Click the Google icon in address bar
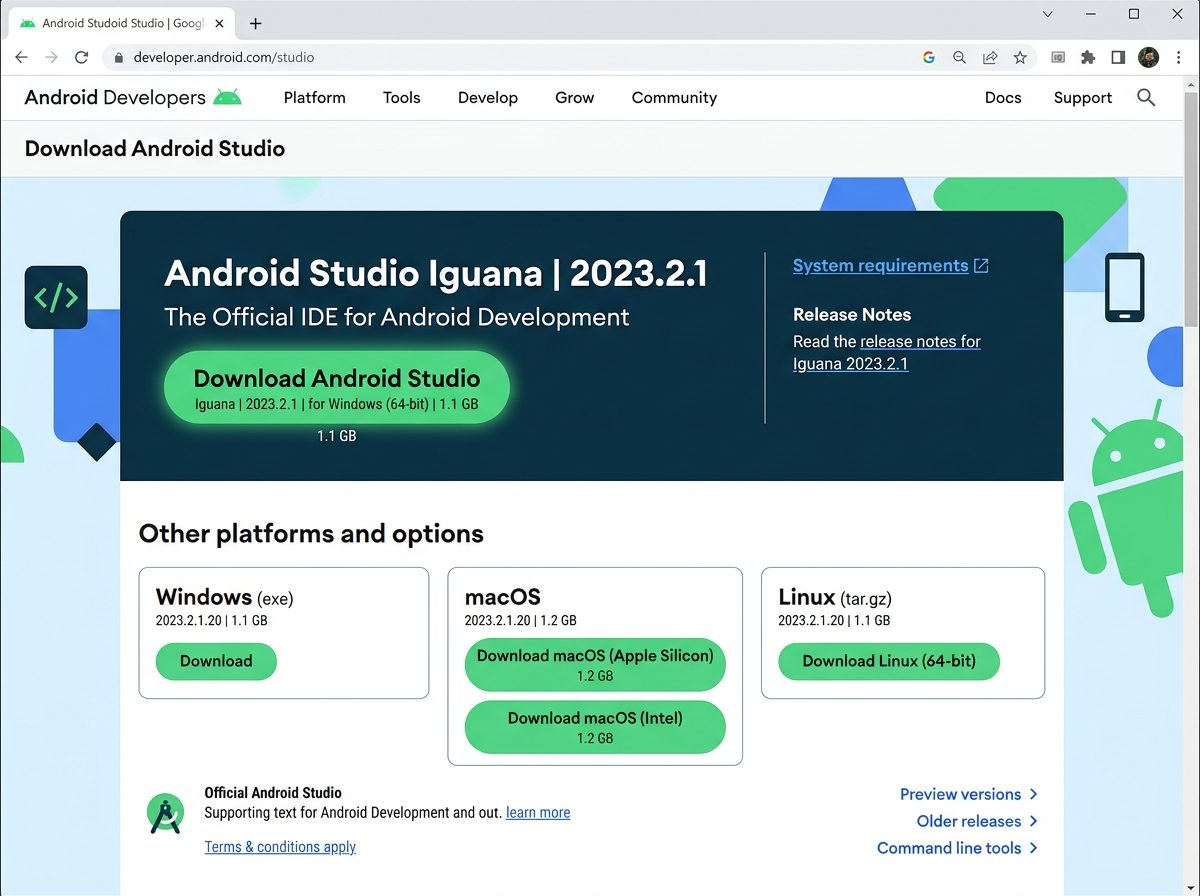The width and height of the screenshot is (1200, 896). (x=929, y=58)
